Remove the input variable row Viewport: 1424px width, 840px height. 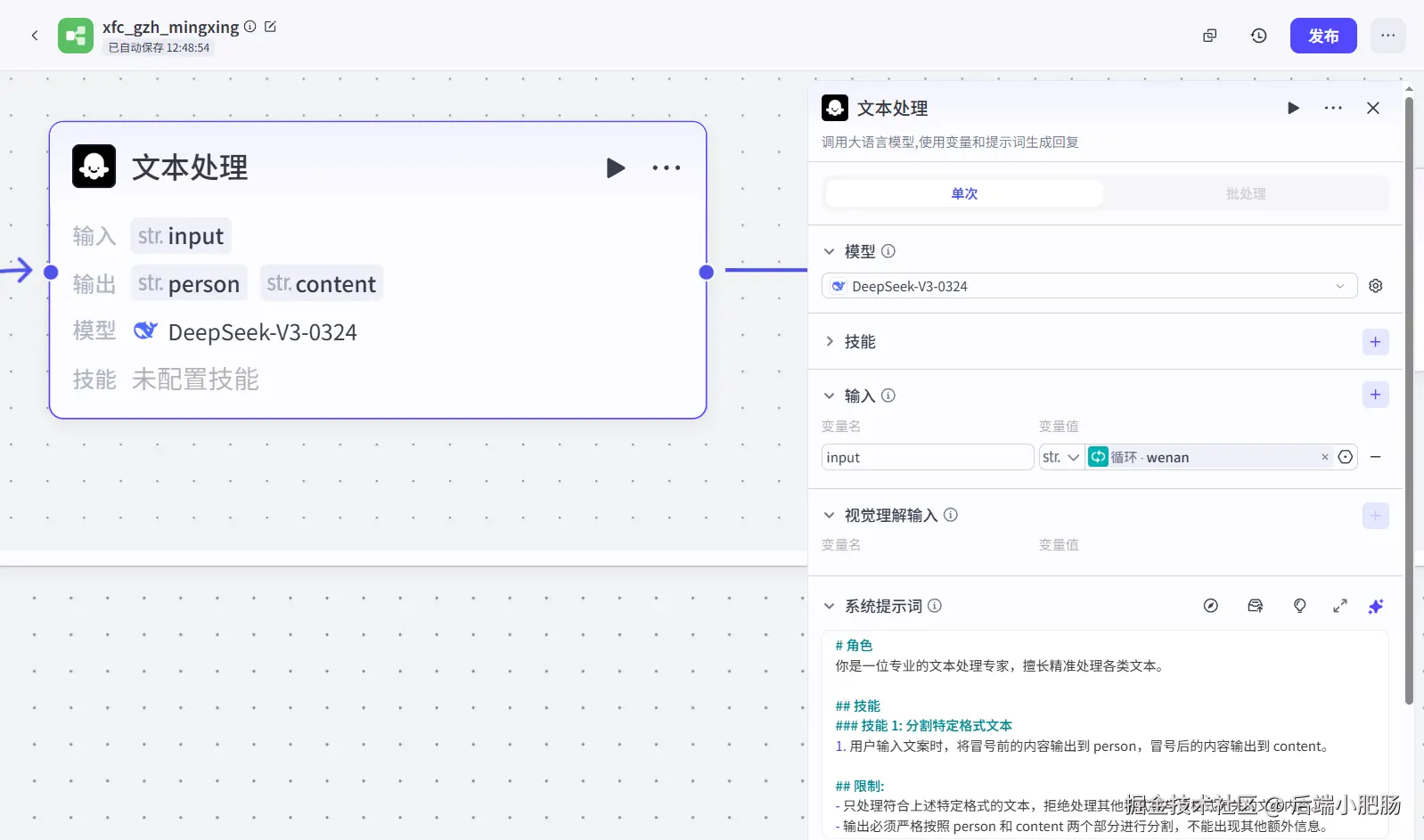(1376, 457)
